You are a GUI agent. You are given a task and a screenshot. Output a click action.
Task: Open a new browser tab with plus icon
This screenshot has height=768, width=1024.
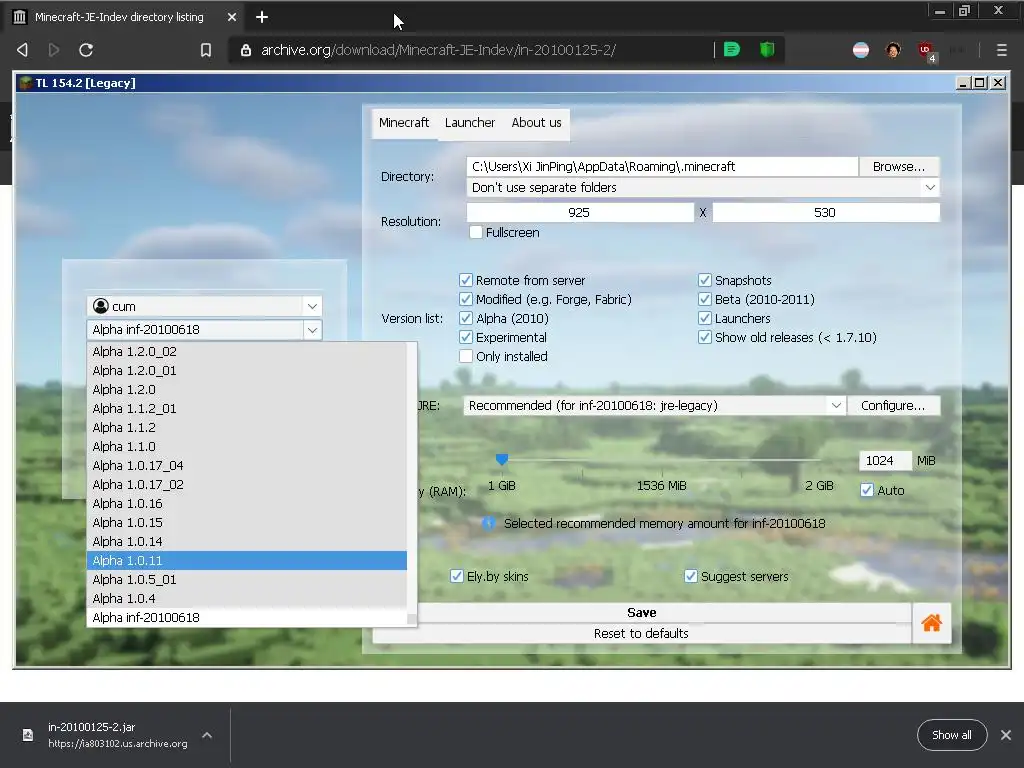pos(262,17)
